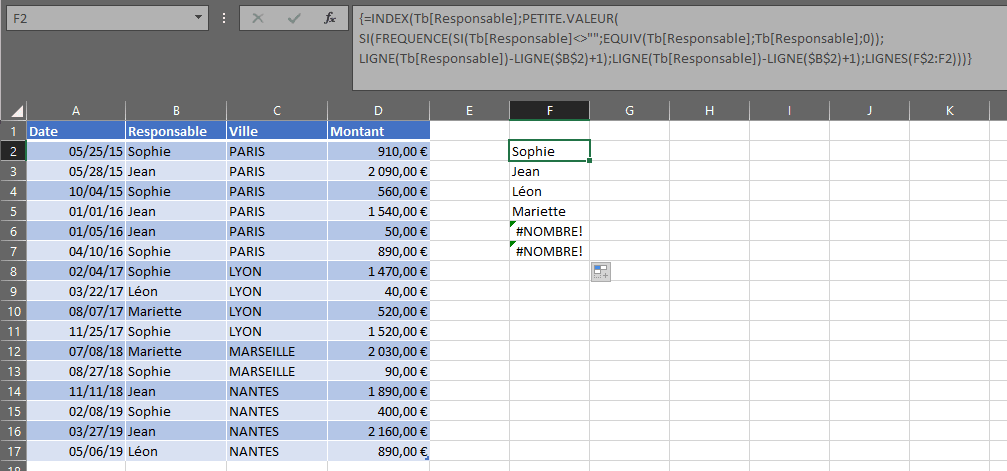Click the amount cell 2 160,00 €
The height and width of the screenshot is (471, 1007).
(378, 431)
